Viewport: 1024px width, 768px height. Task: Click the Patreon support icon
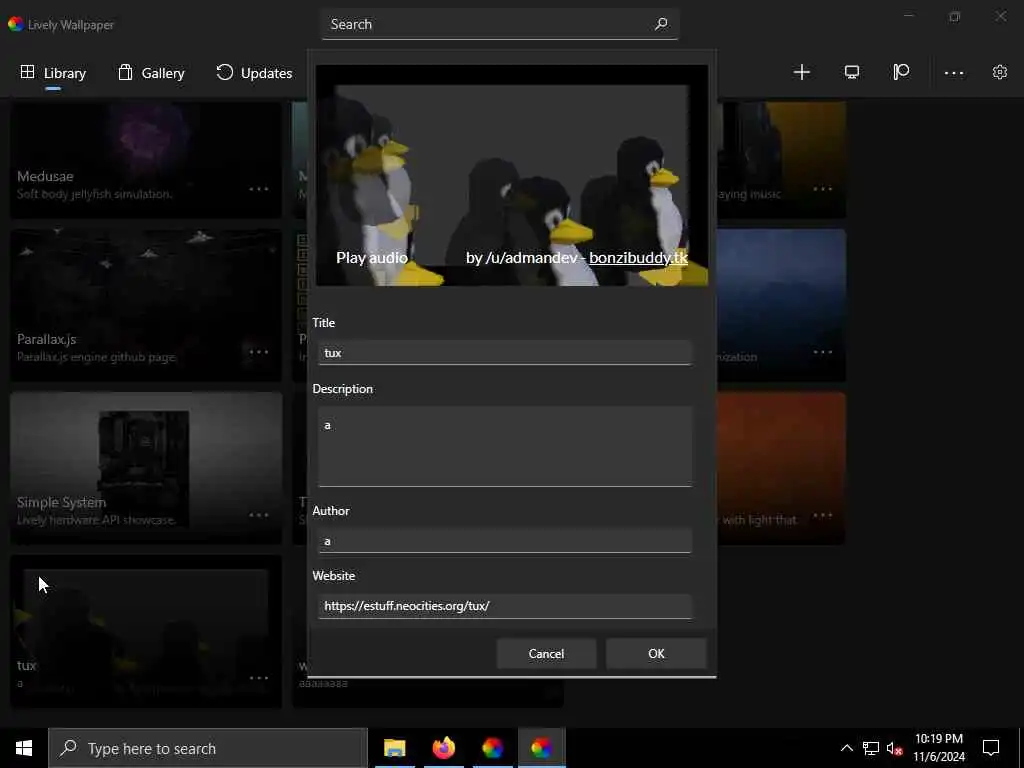pos(901,72)
